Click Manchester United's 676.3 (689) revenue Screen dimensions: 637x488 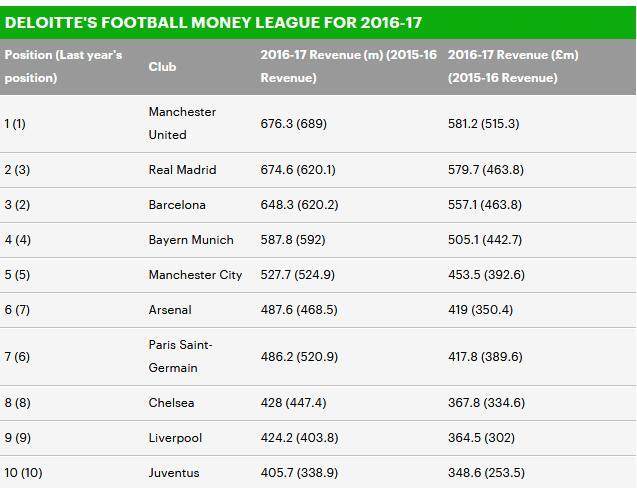coord(293,124)
